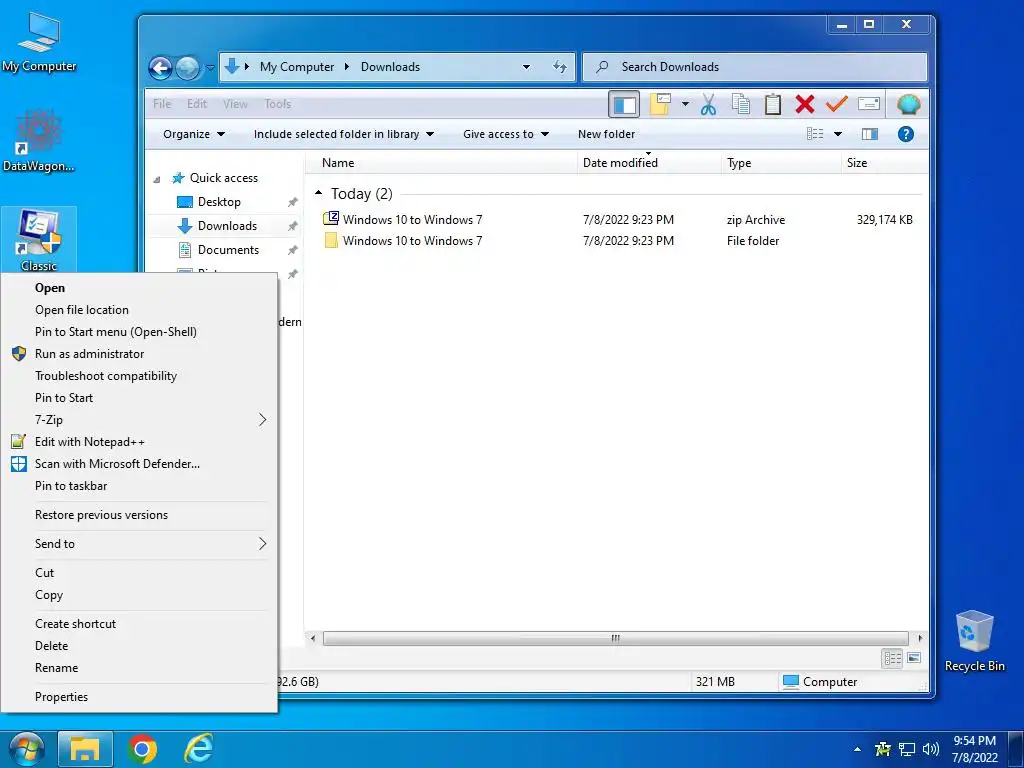
Task: Click the volume speaker tray icon
Action: (x=931, y=749)
